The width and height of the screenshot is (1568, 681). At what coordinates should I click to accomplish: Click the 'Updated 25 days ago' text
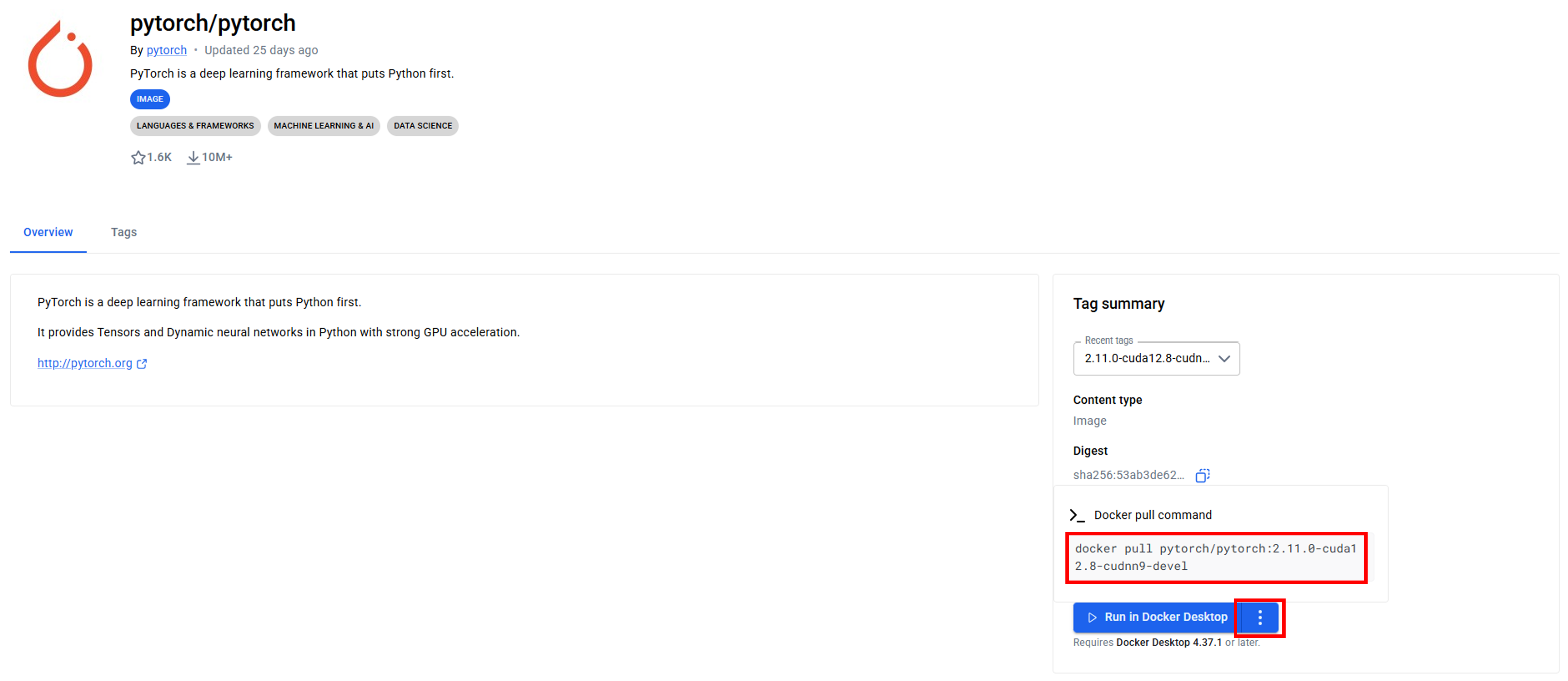point(261,50)
